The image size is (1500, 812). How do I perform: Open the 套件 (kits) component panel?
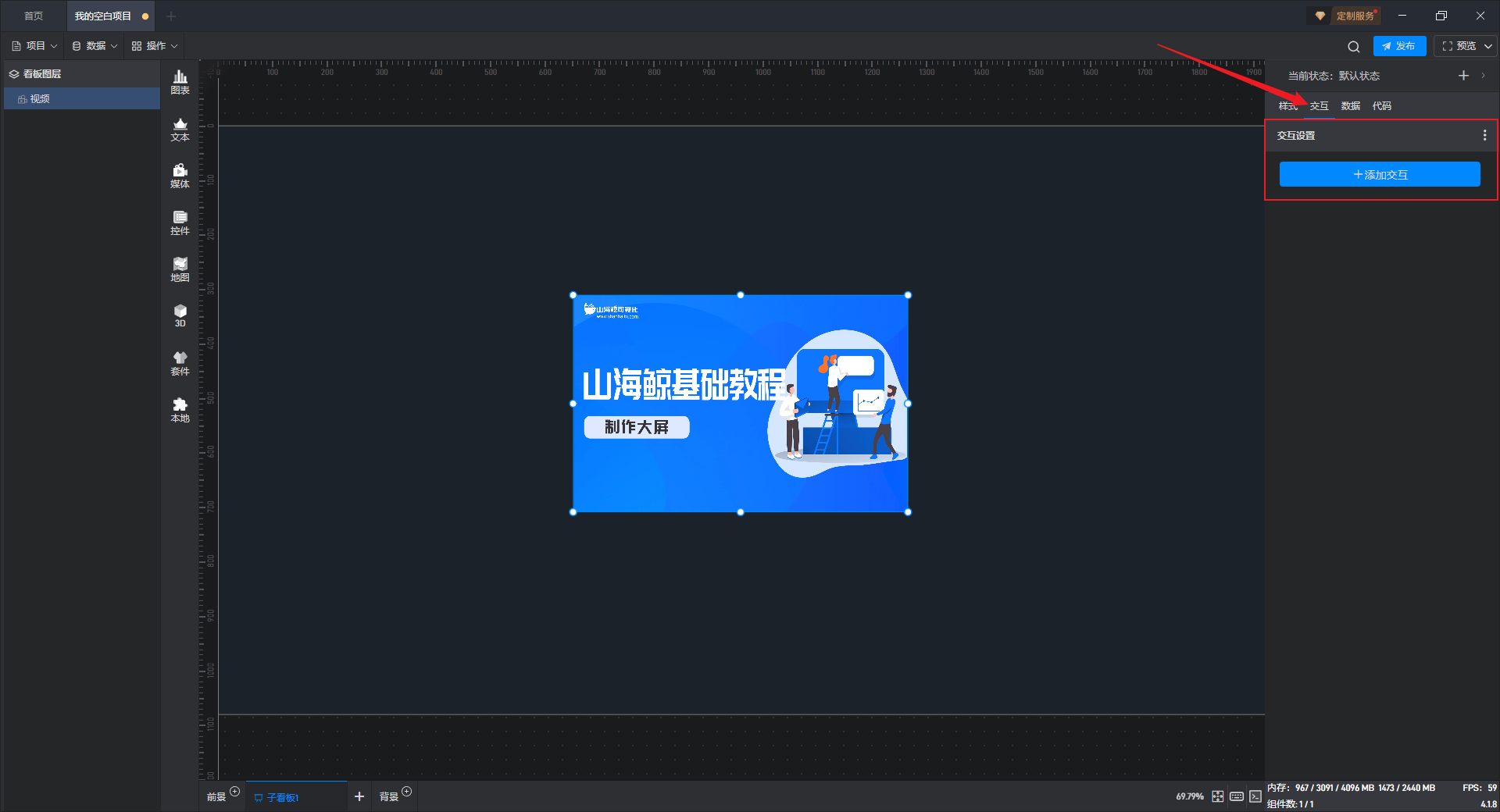[x=180, y=363]
